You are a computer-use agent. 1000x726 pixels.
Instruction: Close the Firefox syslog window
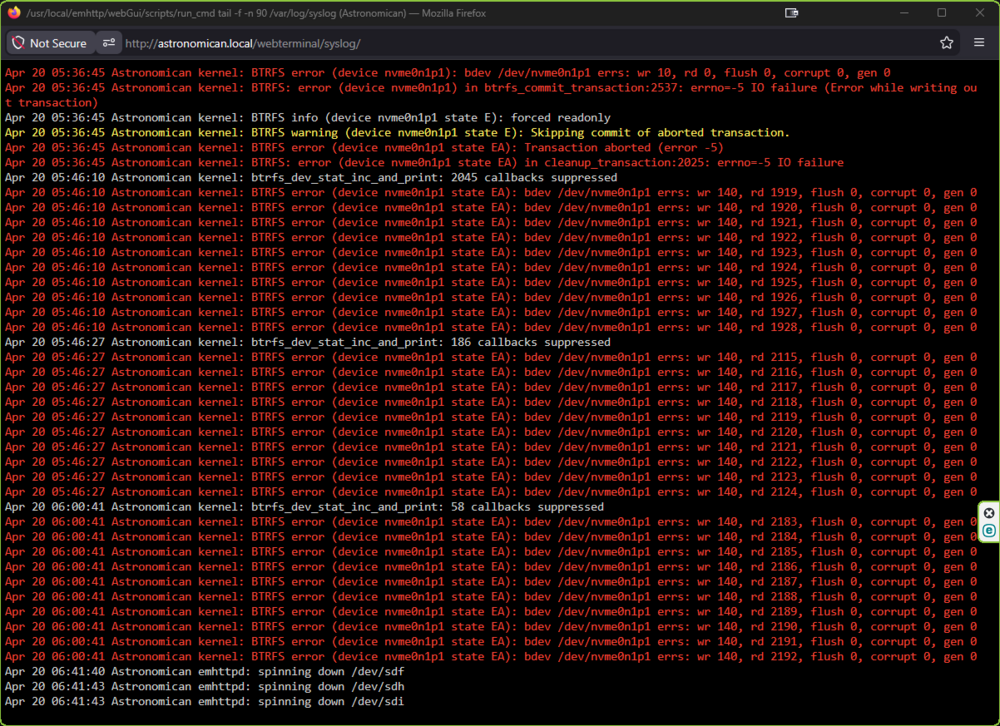(980, 13)
